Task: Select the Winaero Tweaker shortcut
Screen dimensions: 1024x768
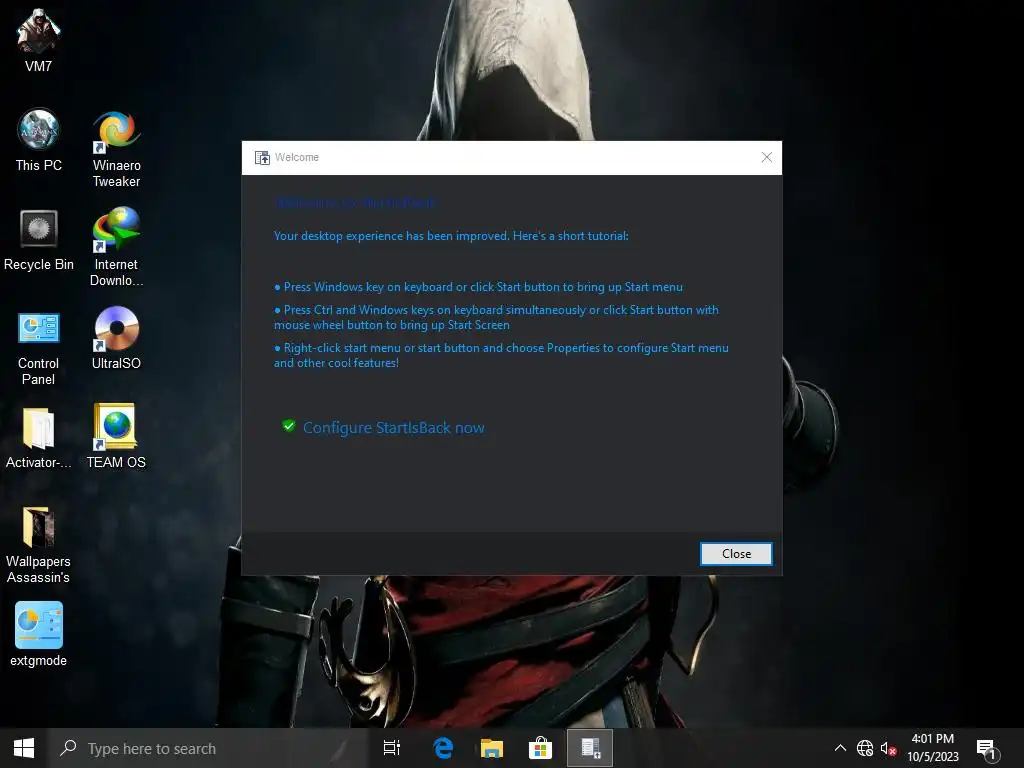Action: [116, 148]
